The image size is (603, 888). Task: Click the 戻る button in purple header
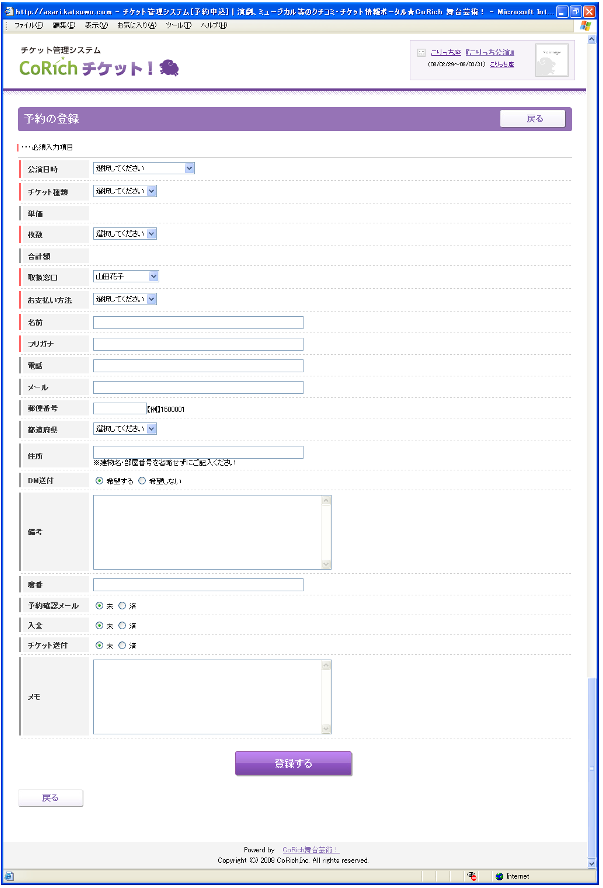[x=533, y=119]
